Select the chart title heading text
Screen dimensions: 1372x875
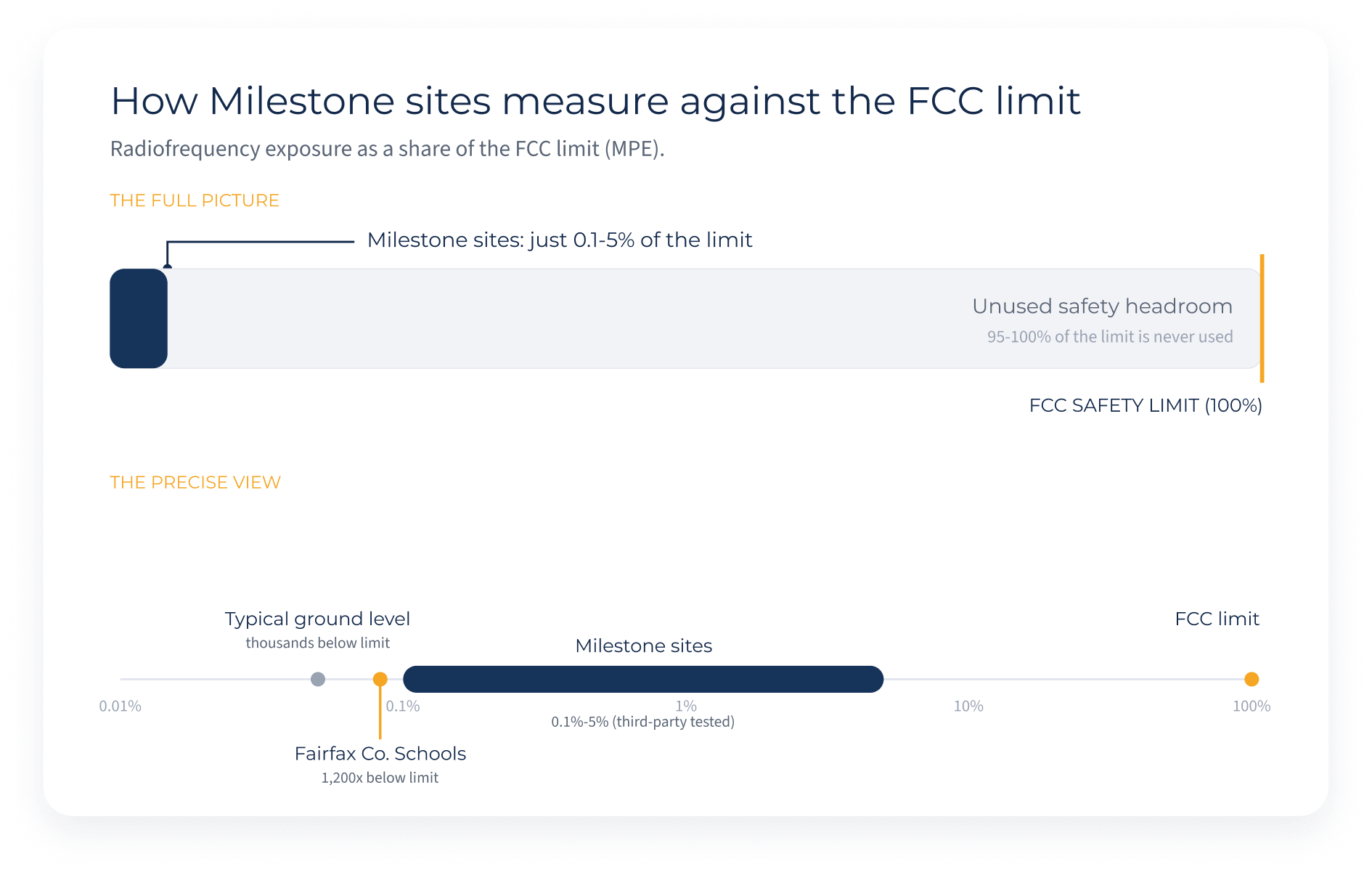click(595, 100)
